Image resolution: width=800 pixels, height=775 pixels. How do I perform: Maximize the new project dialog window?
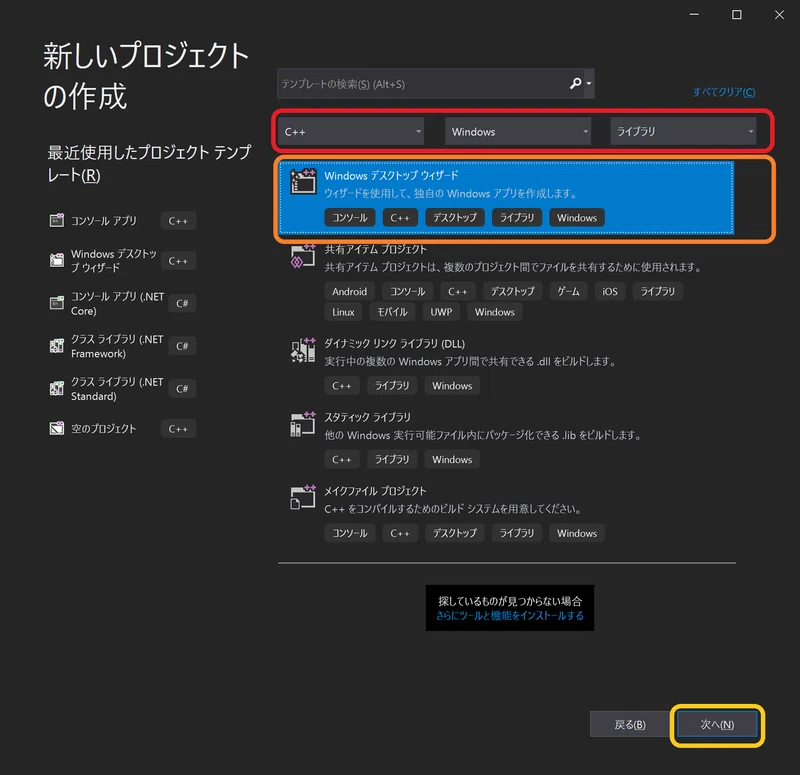[737, 15]
